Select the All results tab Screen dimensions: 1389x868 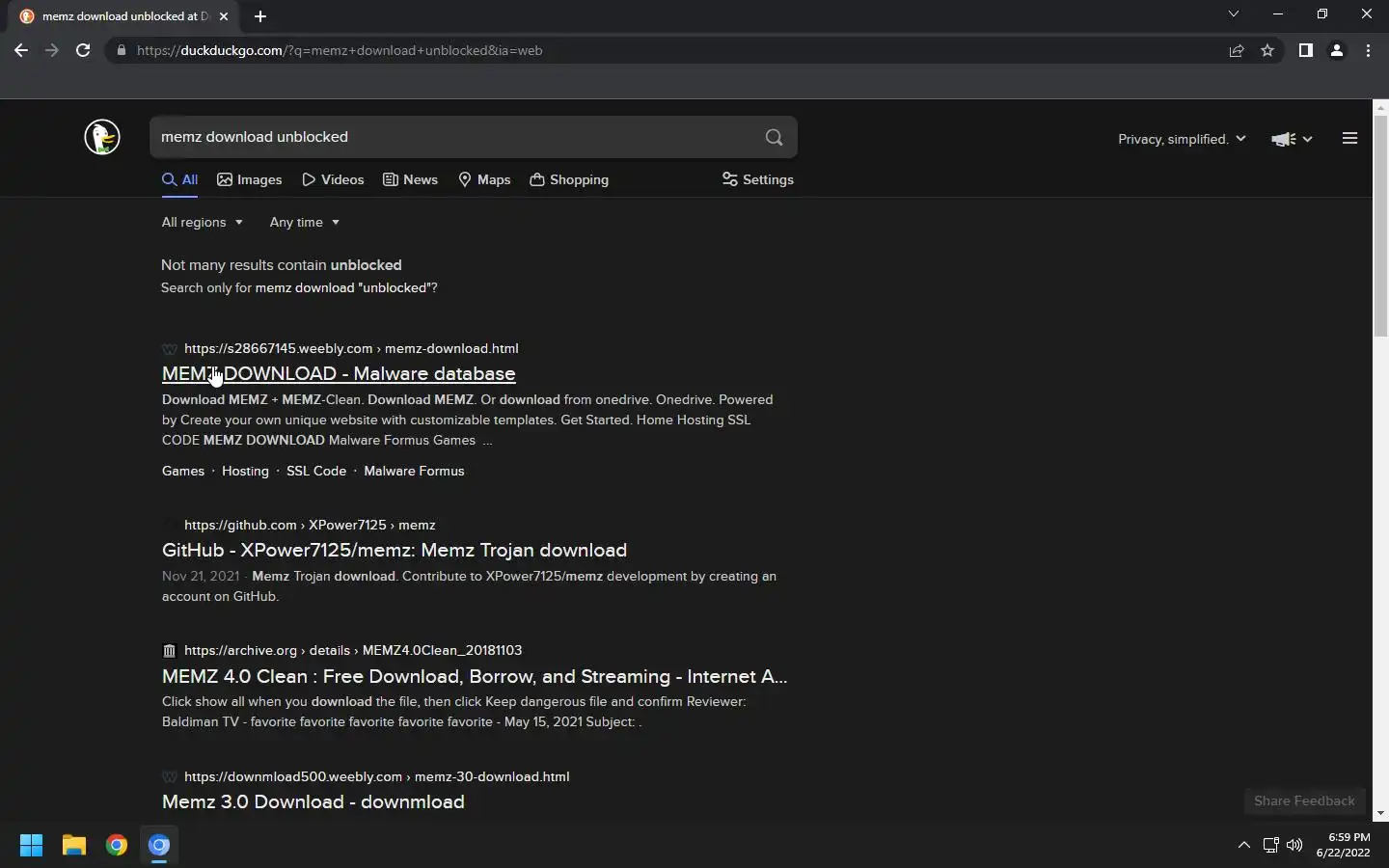179,179
